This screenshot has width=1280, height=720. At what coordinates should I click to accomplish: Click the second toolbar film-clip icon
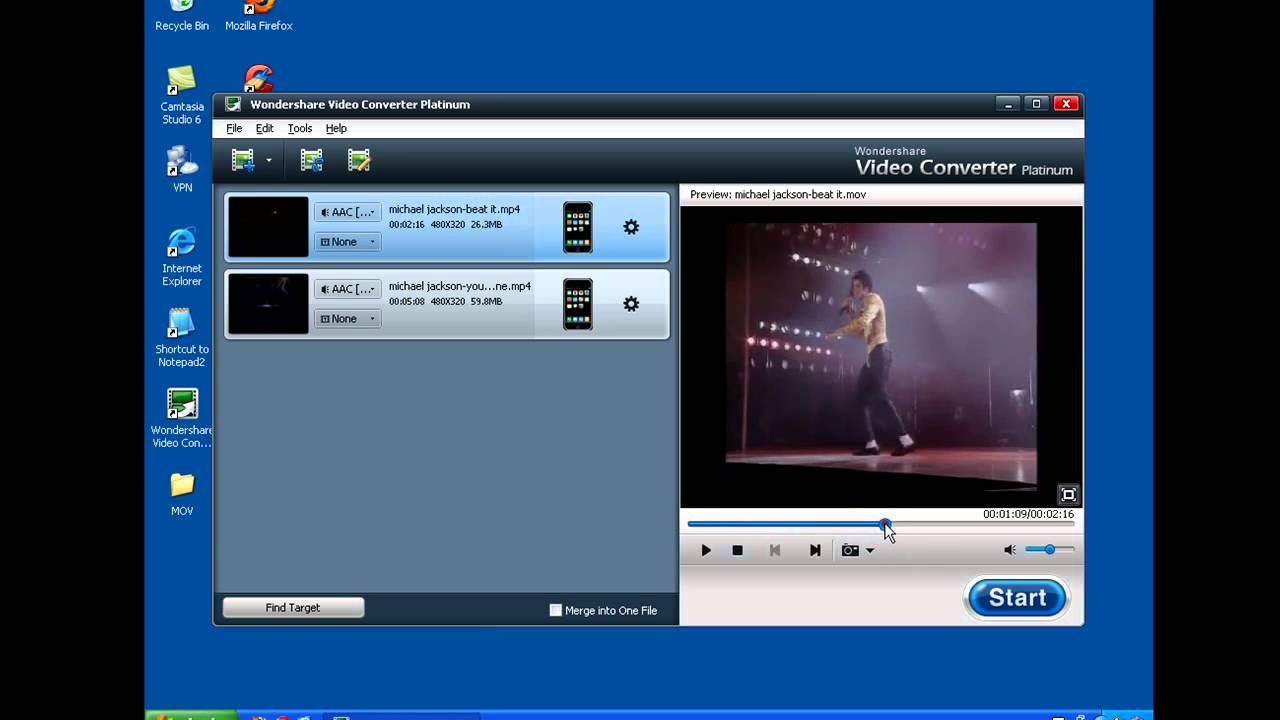(312, 160)
